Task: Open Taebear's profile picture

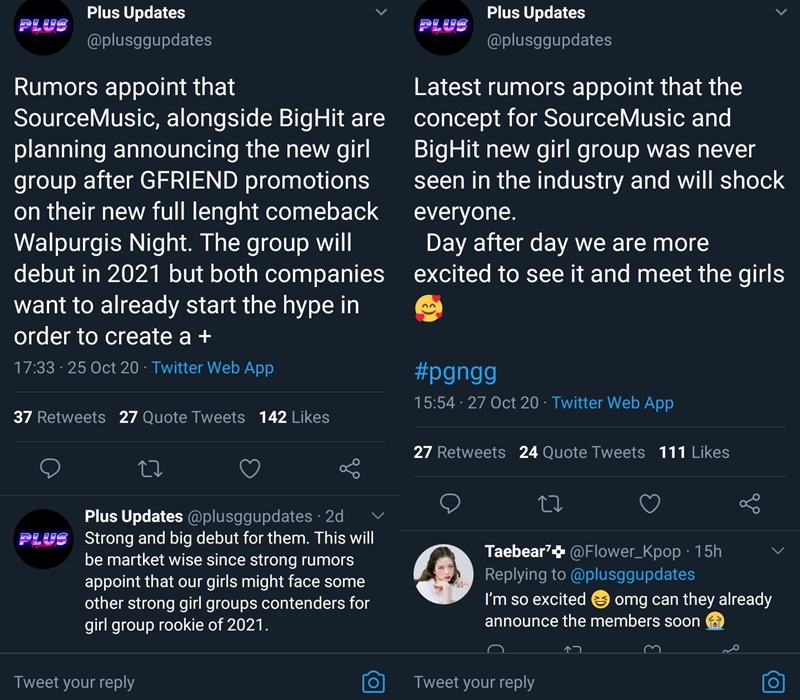Action: click(443, 575)
